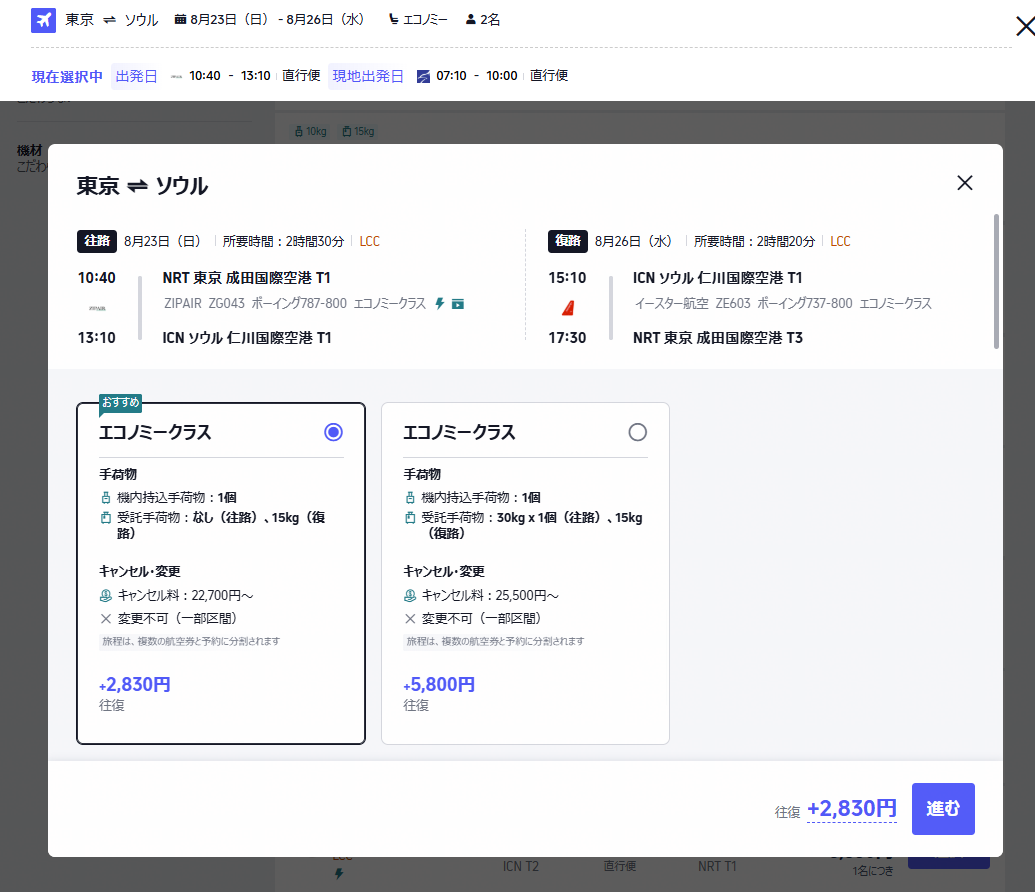Select the recommended +2,830円 economy fare radio
The width and height of the screenshot is (1035, 892).
333,432
